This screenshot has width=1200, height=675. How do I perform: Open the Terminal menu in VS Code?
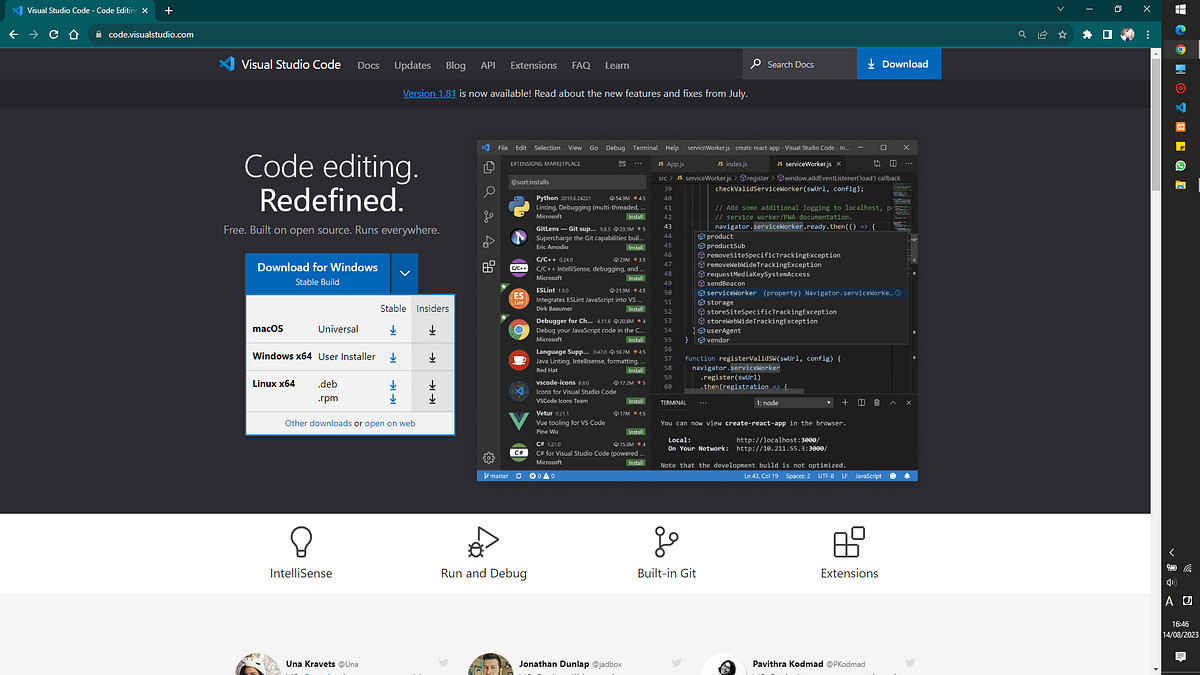coord(644,147)
